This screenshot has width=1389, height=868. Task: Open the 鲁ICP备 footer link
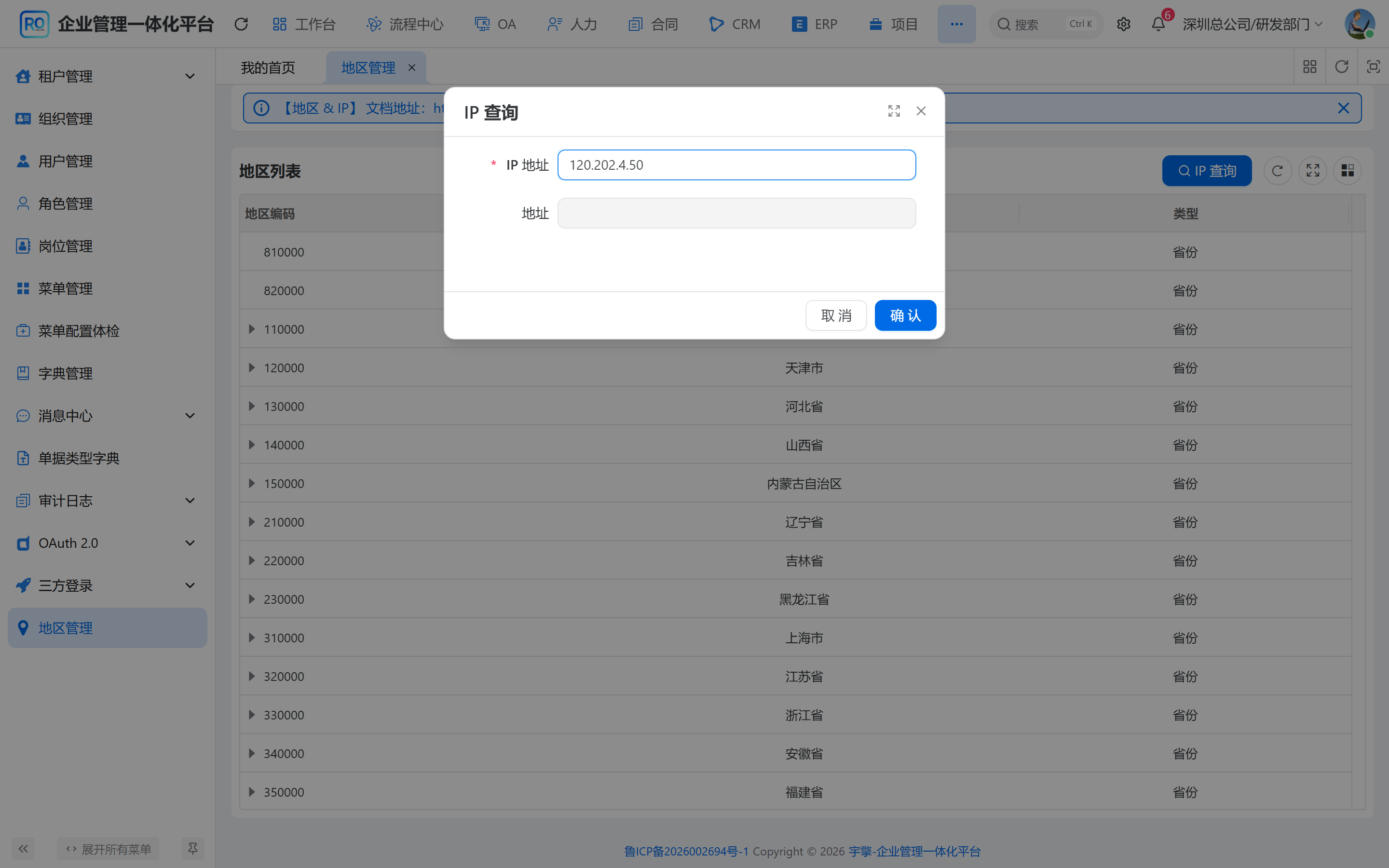pyautogui.click(x=686, y=851)
